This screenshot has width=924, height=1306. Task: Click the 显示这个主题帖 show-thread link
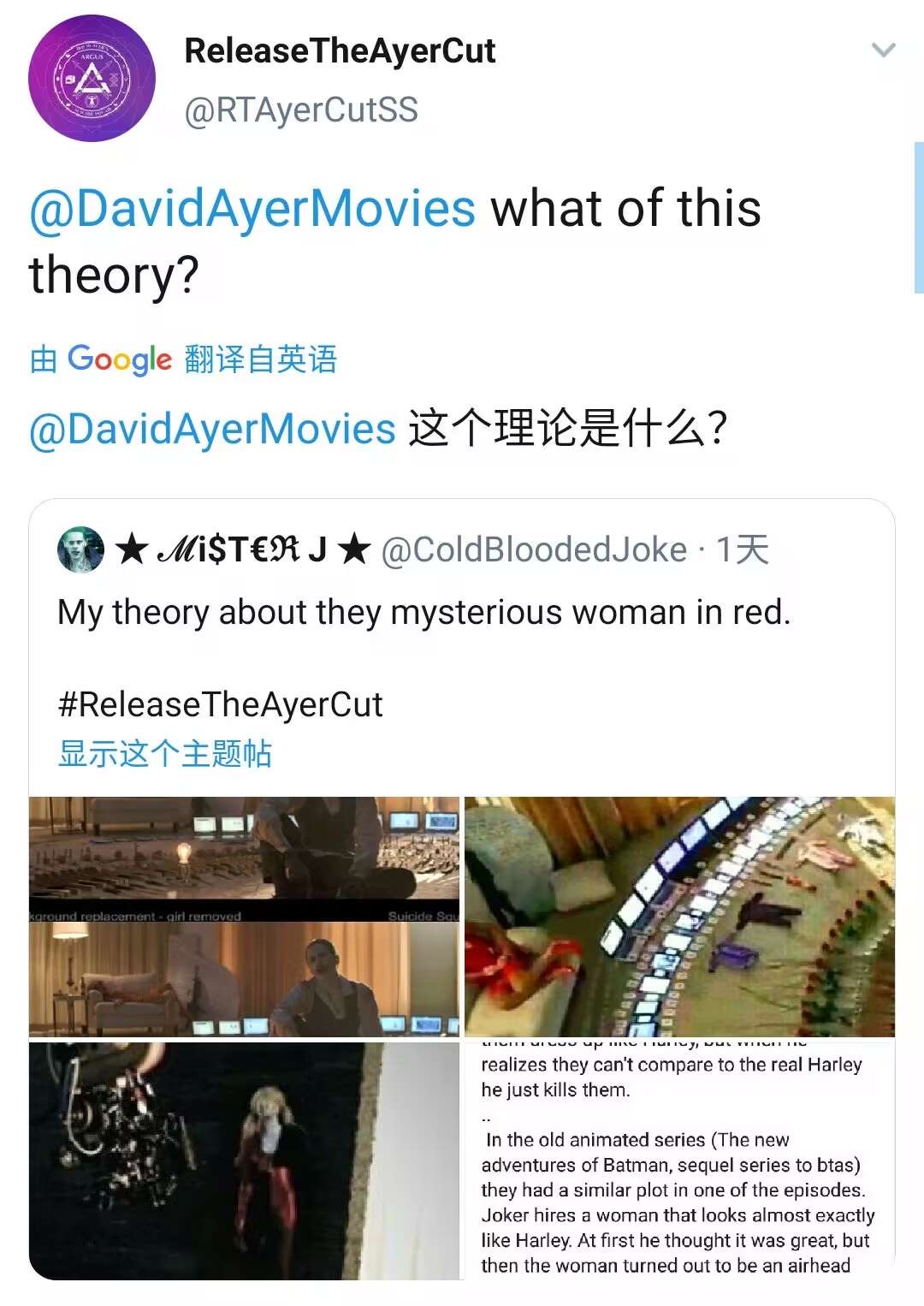pyautogui.click(x=165, y=754)
